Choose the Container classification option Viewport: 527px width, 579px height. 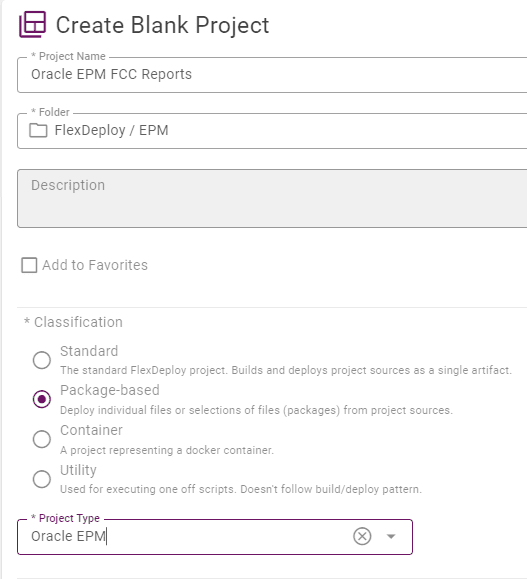[42, 439]
